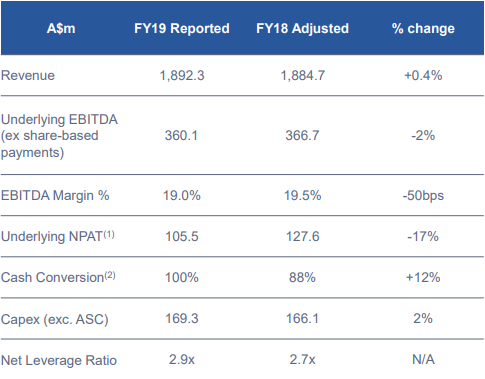
Task: Click the +0.4% revenue change
Action: coord(423,75)
